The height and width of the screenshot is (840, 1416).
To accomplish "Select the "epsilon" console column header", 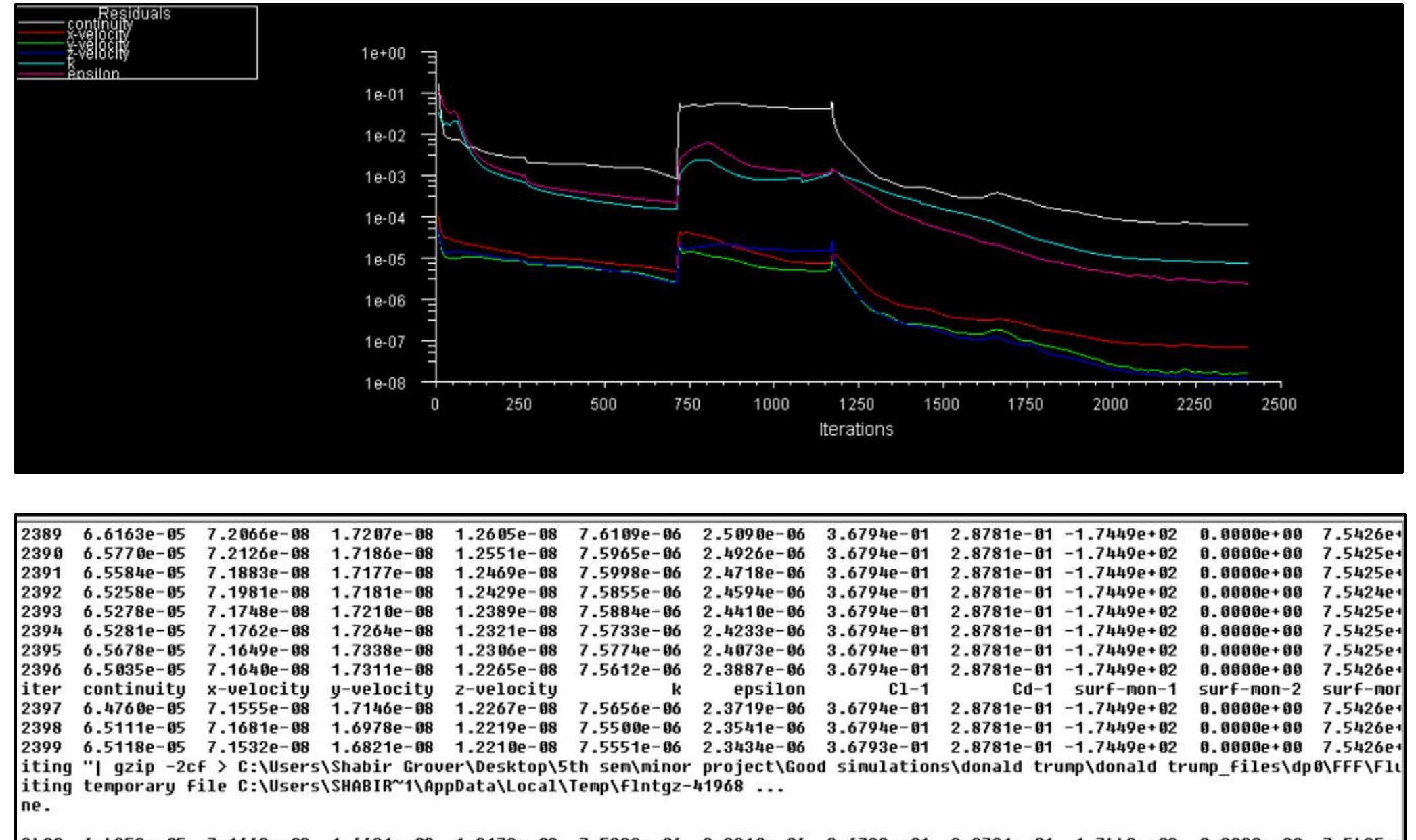I will (769, 689).
